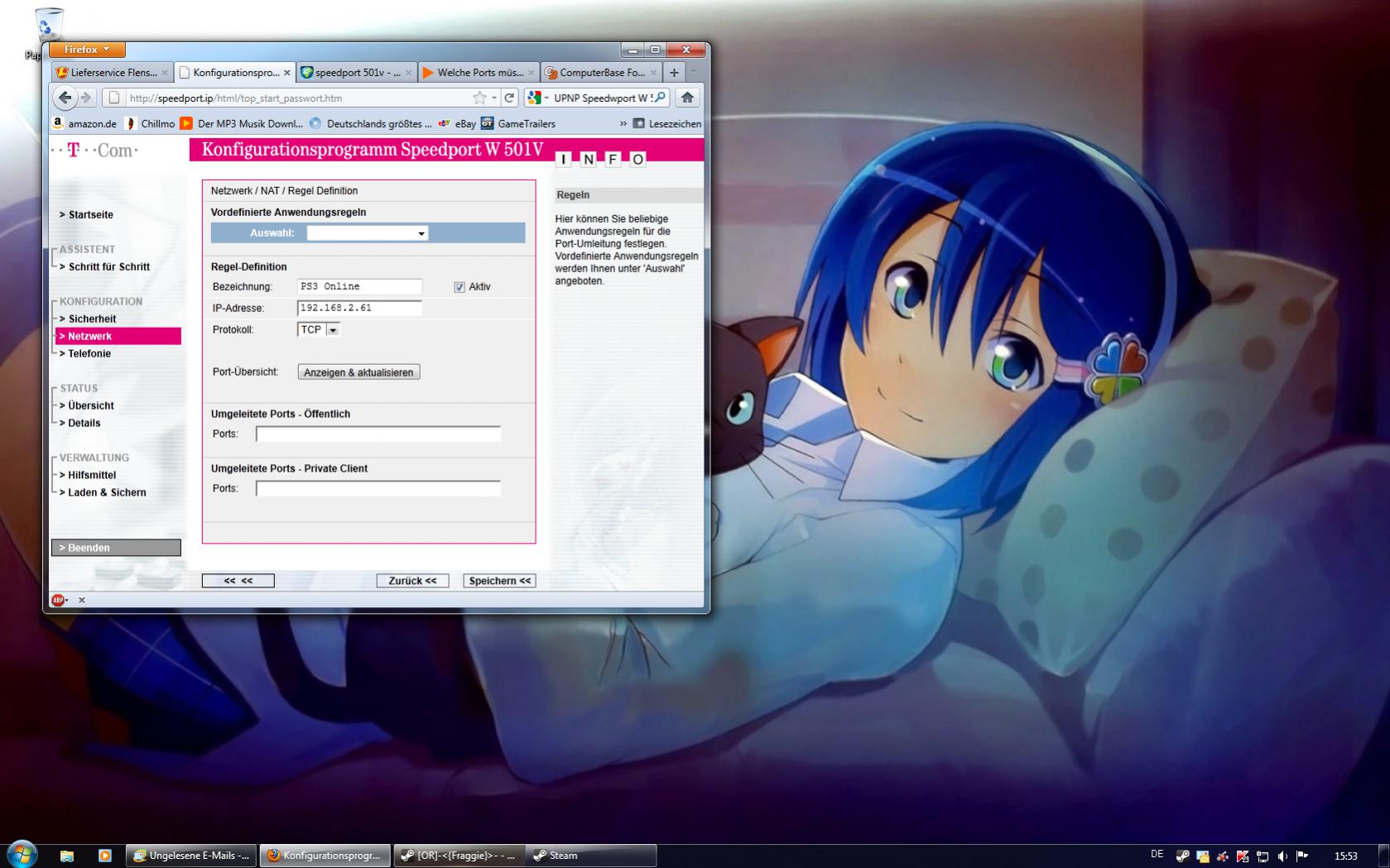Focus the Firefox address bar

[298, 98]
